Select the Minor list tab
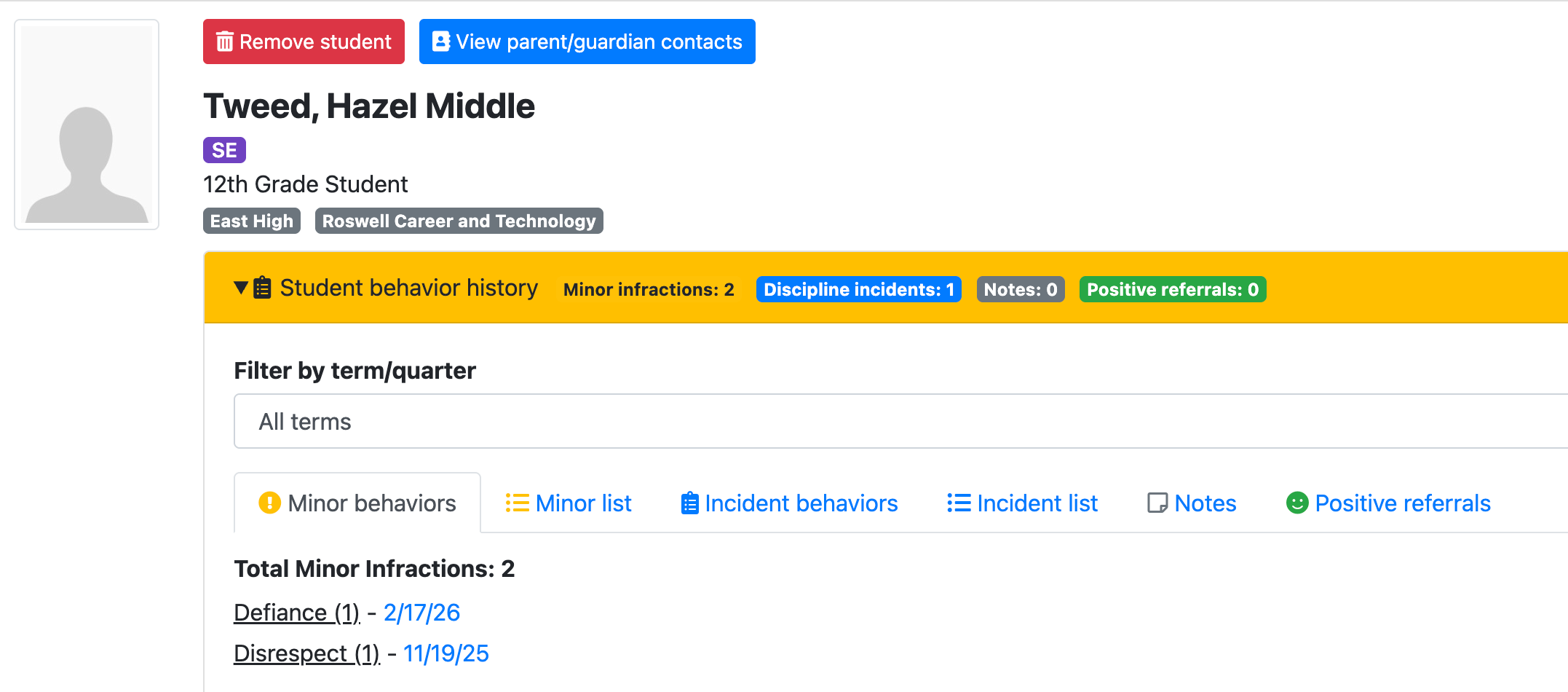 click(583, 503)
